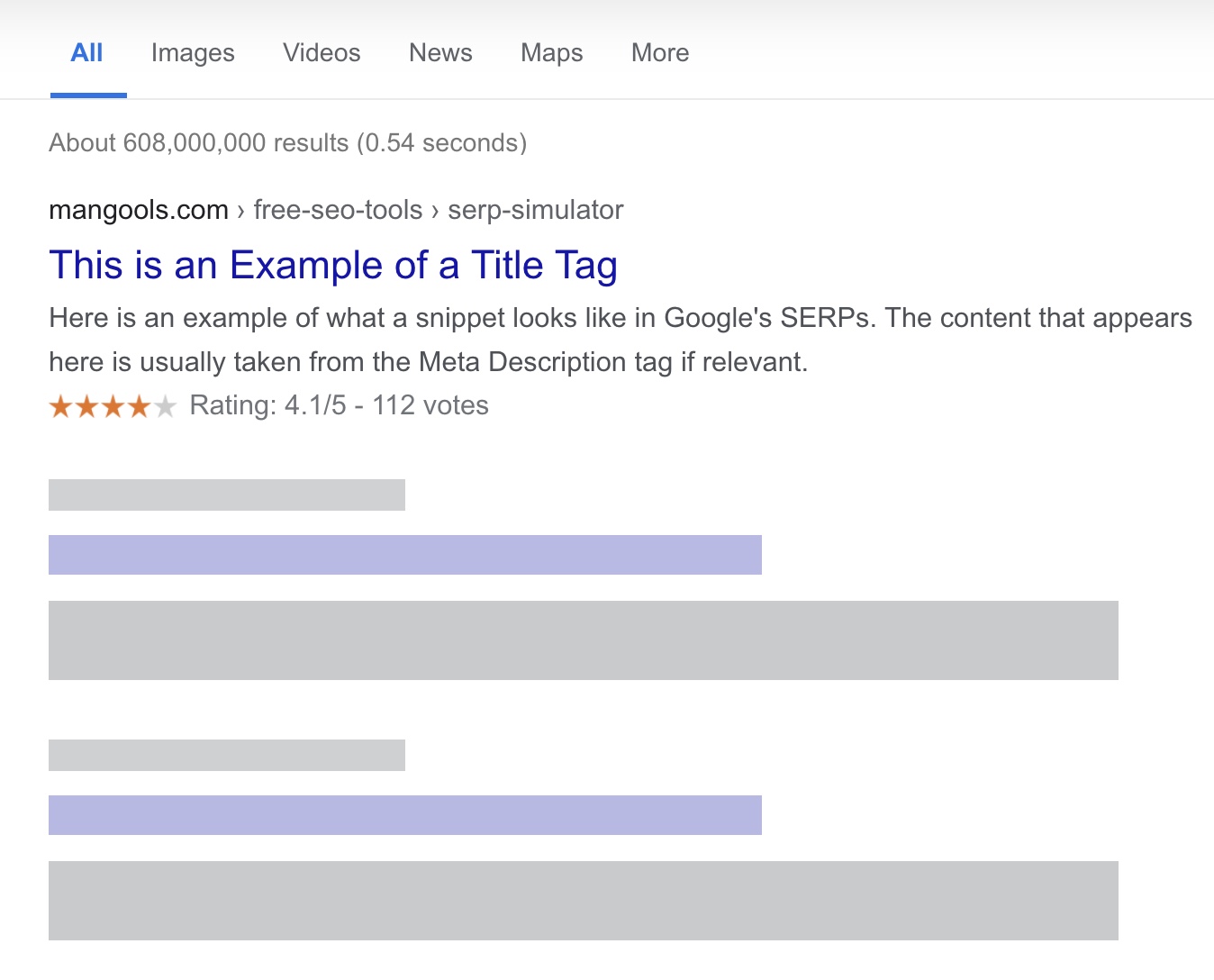Click the grayed-out fifth rating star

(168, 405)
